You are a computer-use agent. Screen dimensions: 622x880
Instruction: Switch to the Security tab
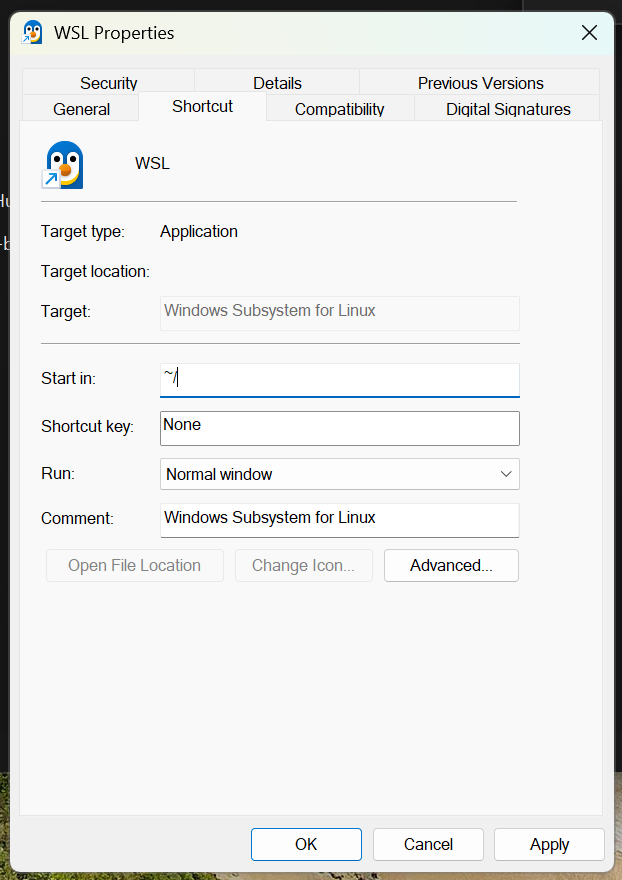pos(108,83)
